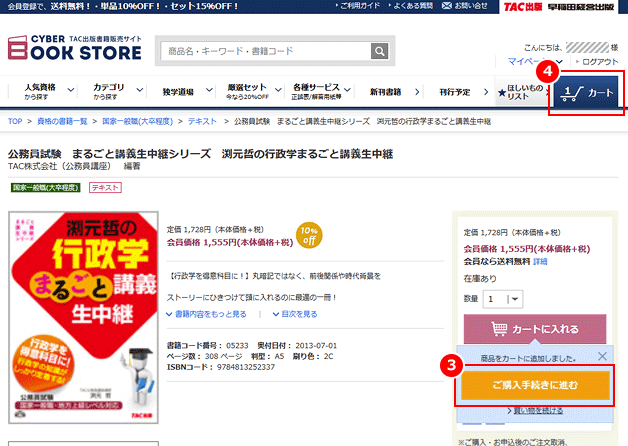Type in the 商品名・キーワード search field
This screenshot has height=446, width=628.
[x=266, y=51]
